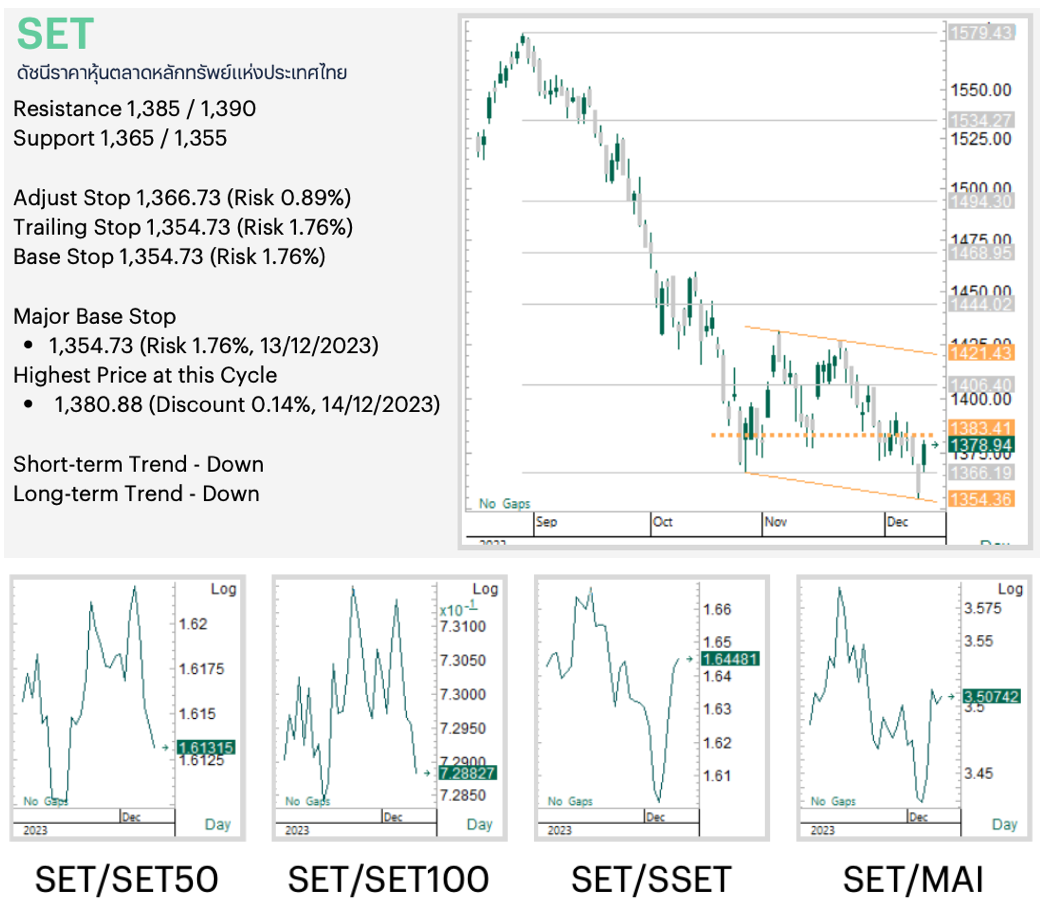Viewport: 1040px width, 912px height.
Task: Click the 1.61315 value in SET/SET50 chart
Action: tap(206, 748)
